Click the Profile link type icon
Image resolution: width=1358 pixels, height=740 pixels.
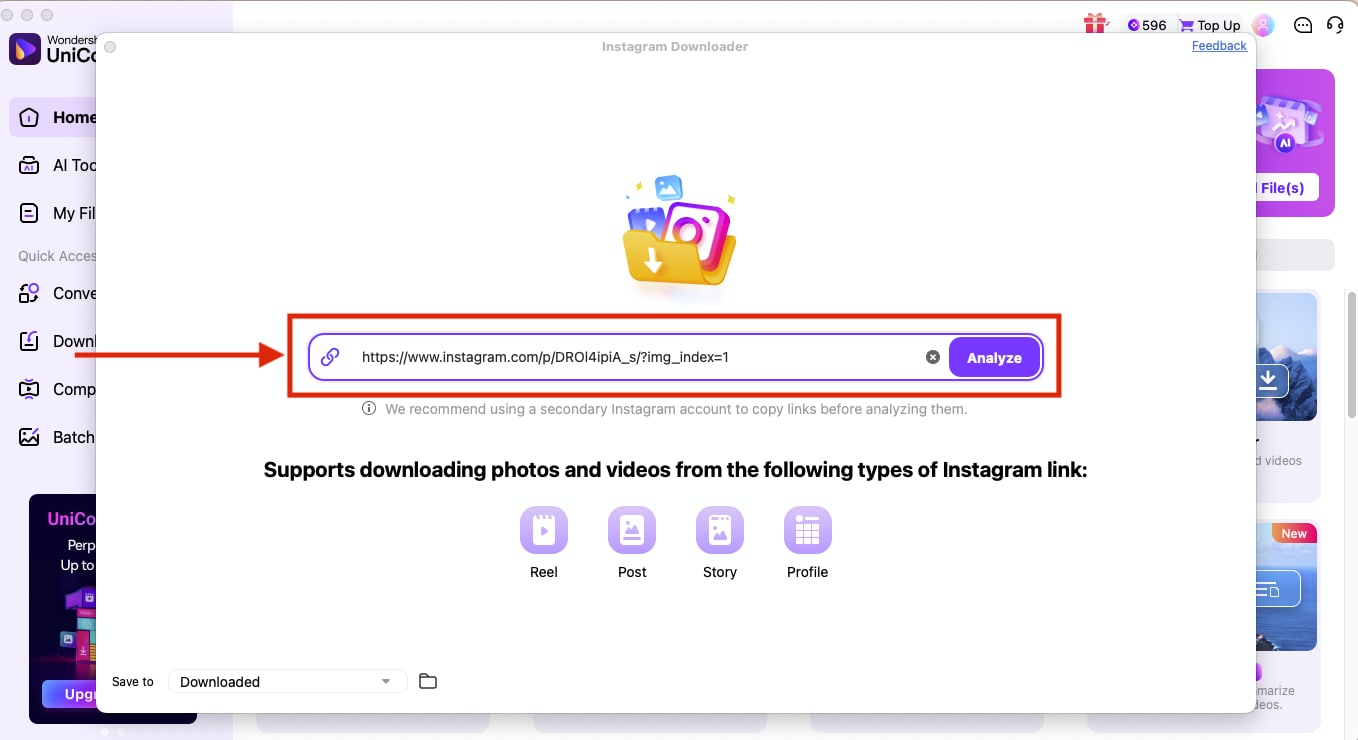point(807,531)
